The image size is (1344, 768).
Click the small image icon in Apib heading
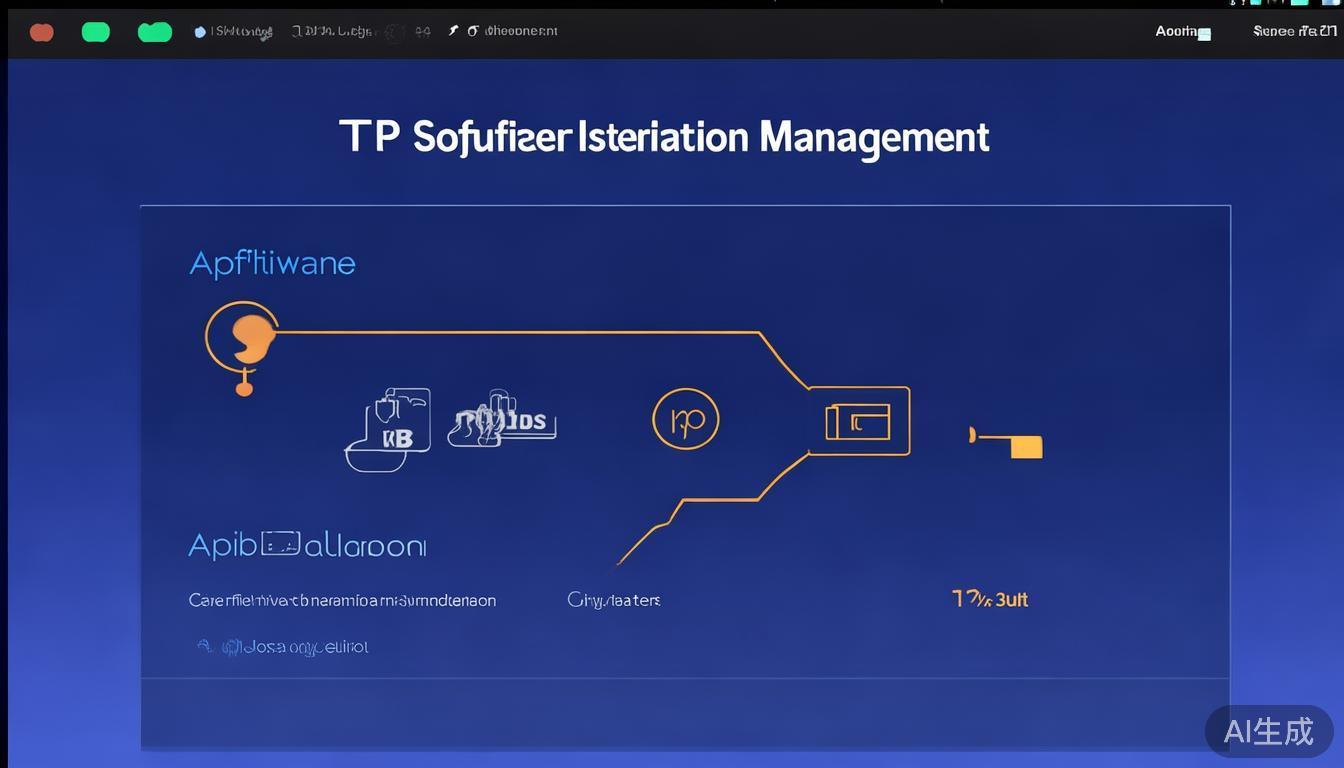280,544
